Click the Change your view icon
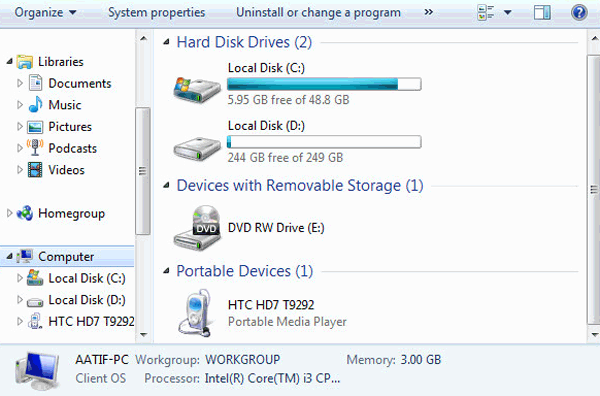The image size is (600, 396). click(x=486, y=12)
